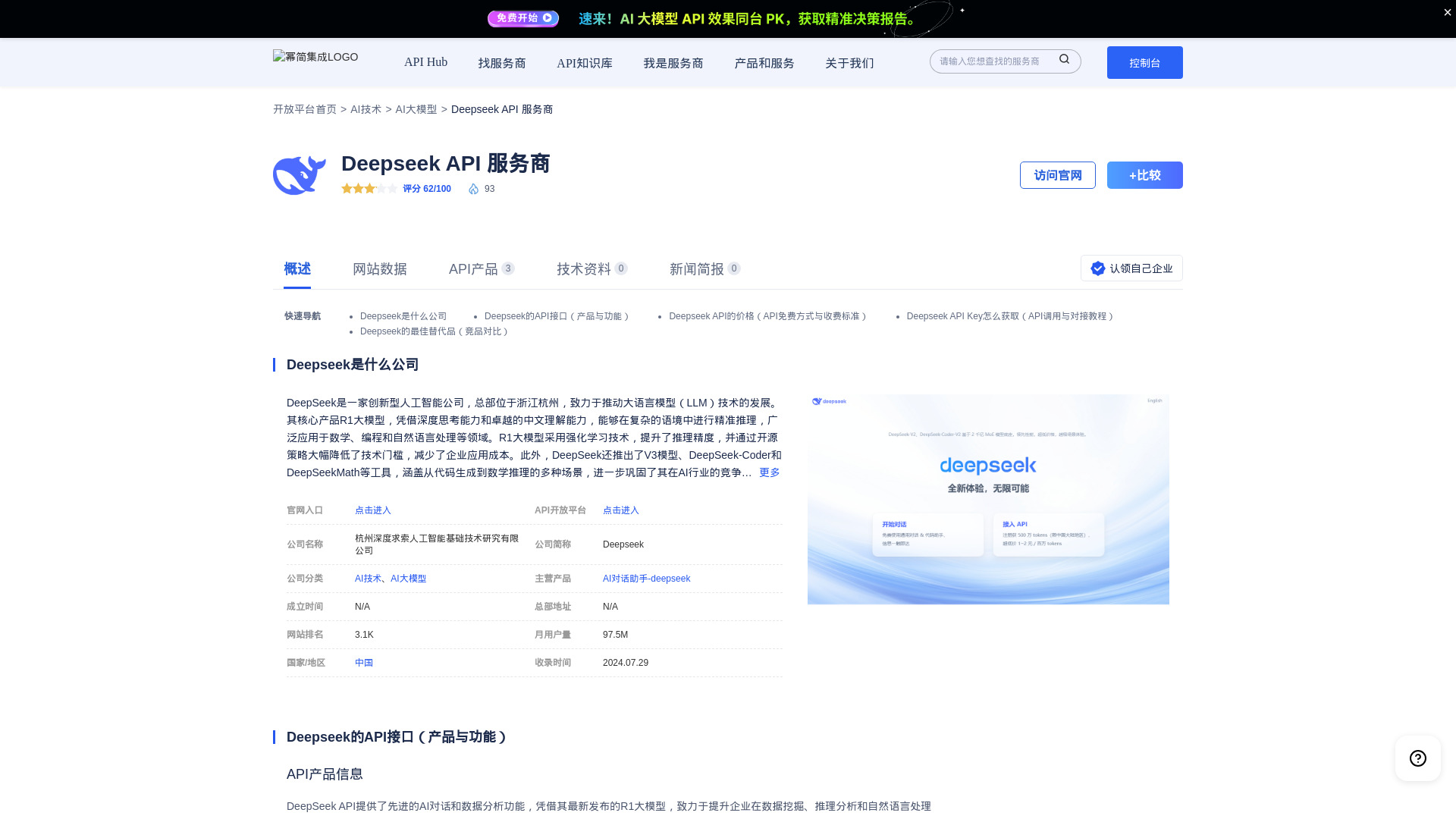Expand description with 更多 link
This screenshot has width=1456, height=819.
[x=770, y=472]
